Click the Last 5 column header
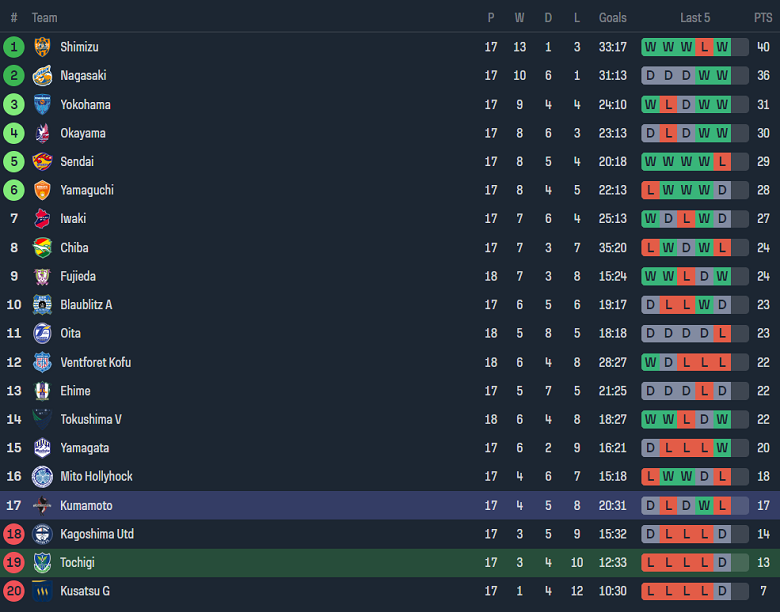 click(695, 18)
